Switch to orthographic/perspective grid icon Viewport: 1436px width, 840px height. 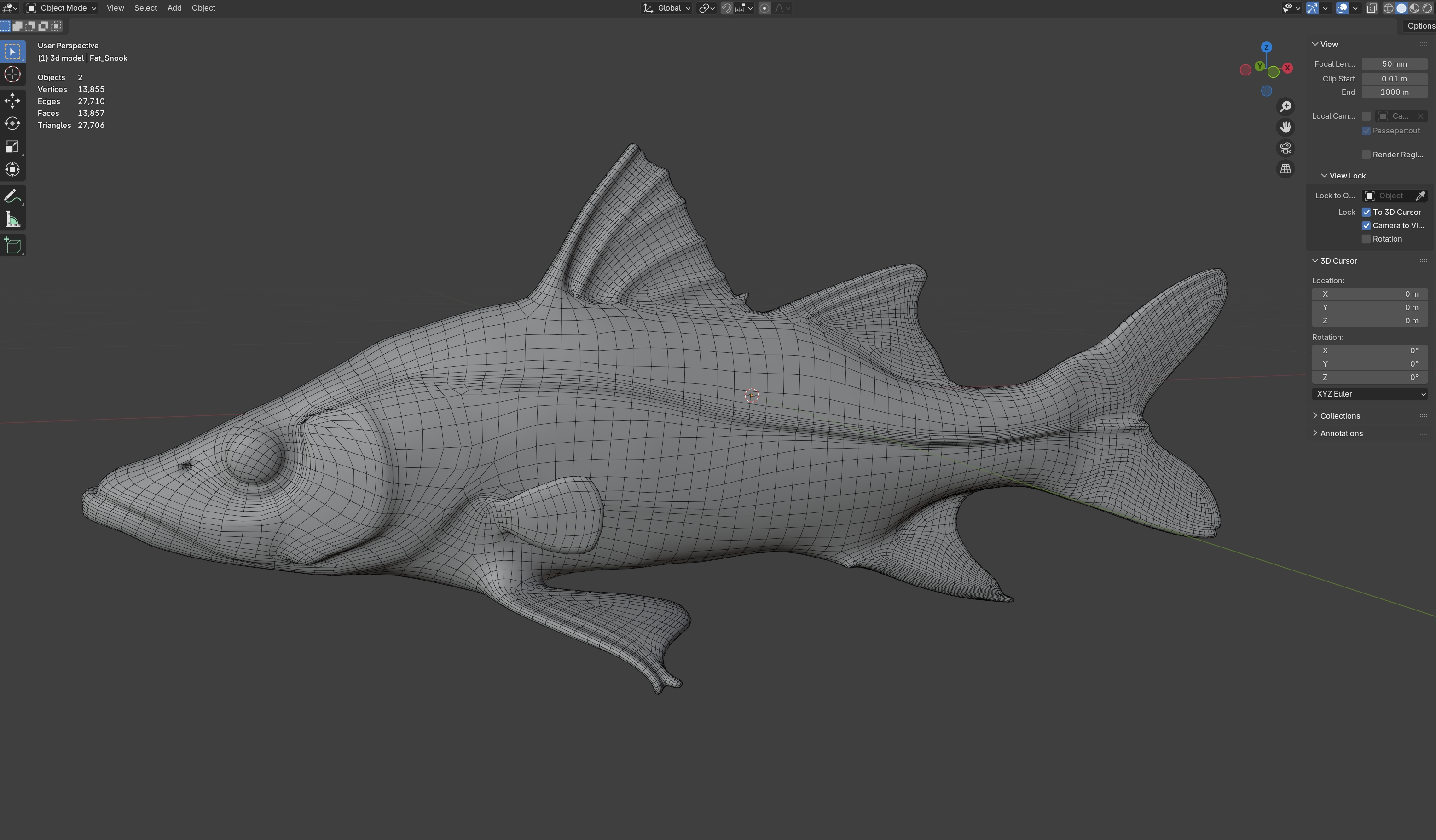1285,169
